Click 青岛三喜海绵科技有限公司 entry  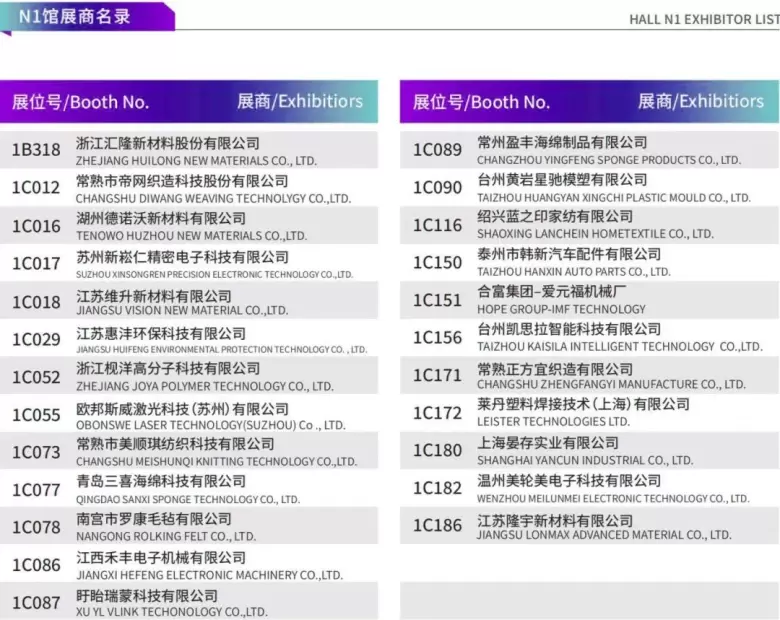point(161,481)
